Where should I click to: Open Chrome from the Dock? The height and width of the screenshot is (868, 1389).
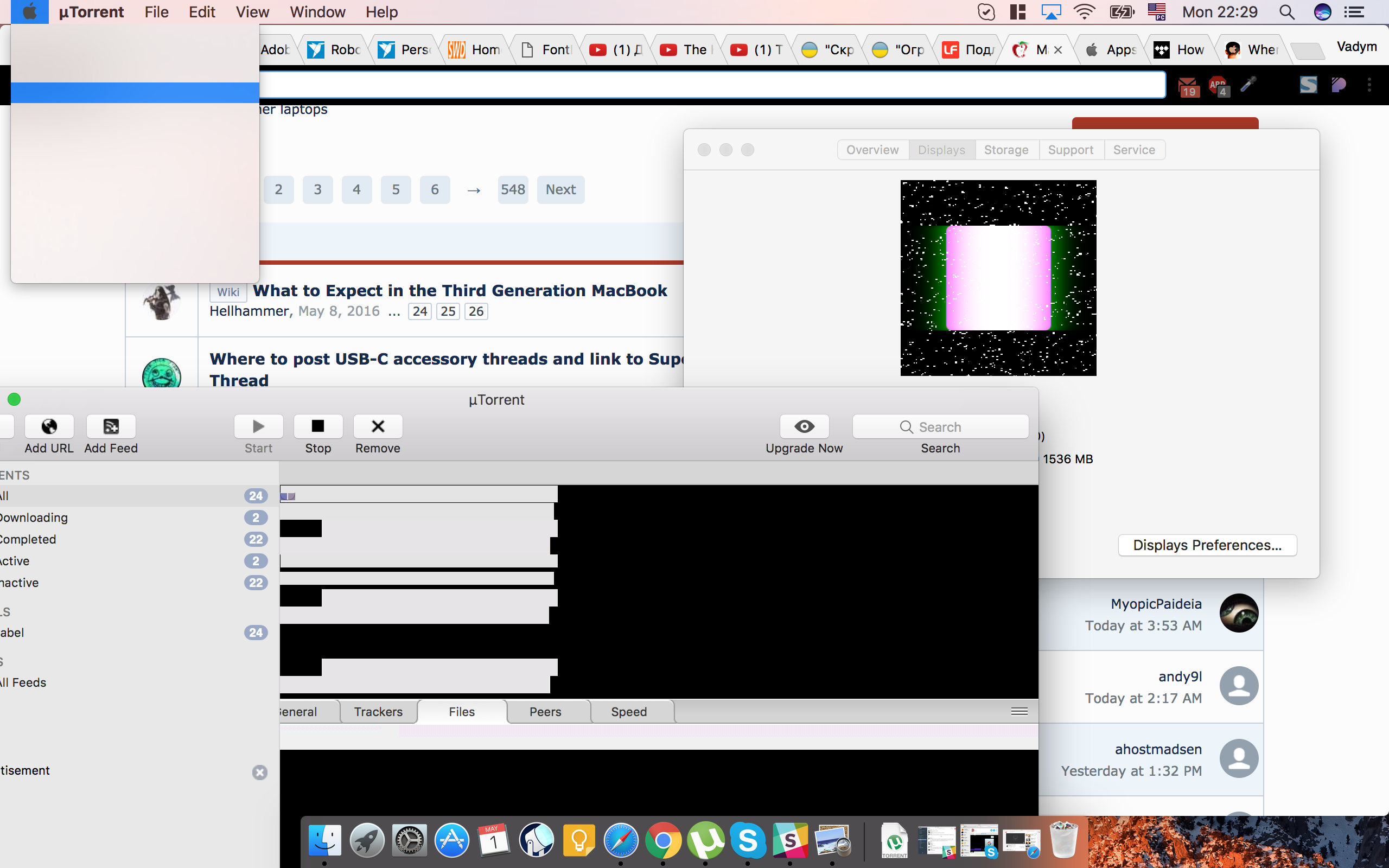(663, 840)
